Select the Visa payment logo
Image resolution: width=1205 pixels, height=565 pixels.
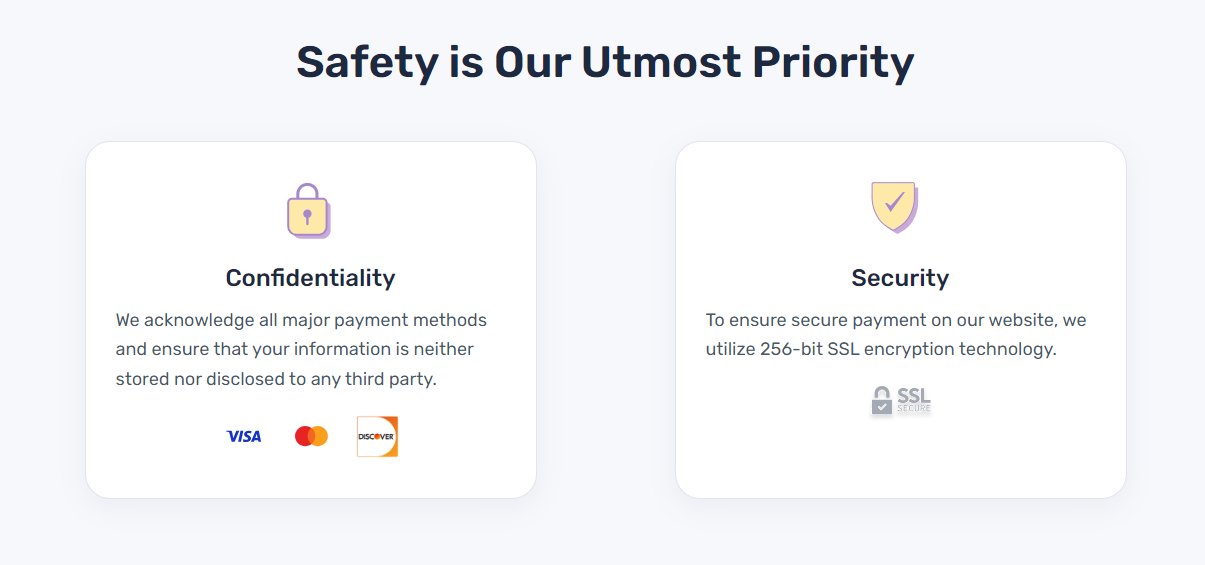point(244,436)
